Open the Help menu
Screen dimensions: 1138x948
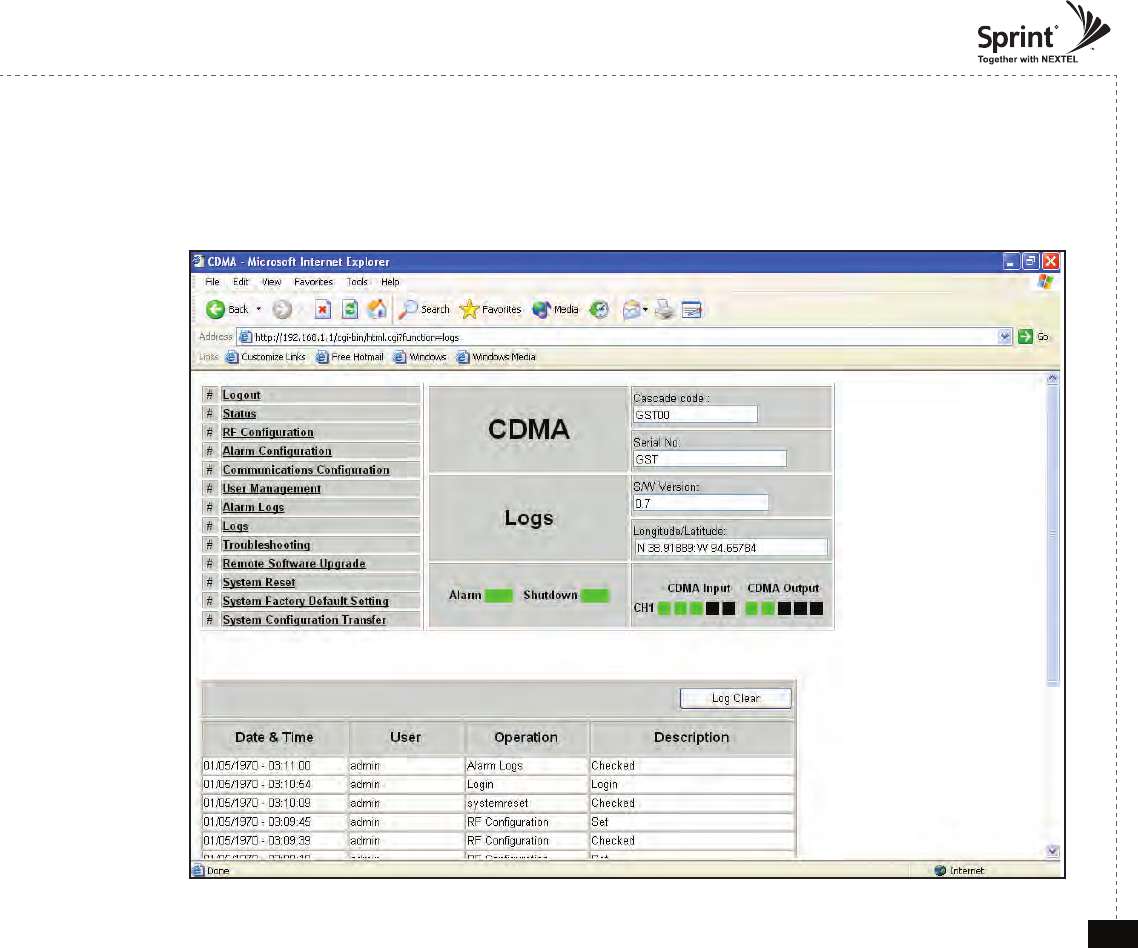[x=390, y=282]
